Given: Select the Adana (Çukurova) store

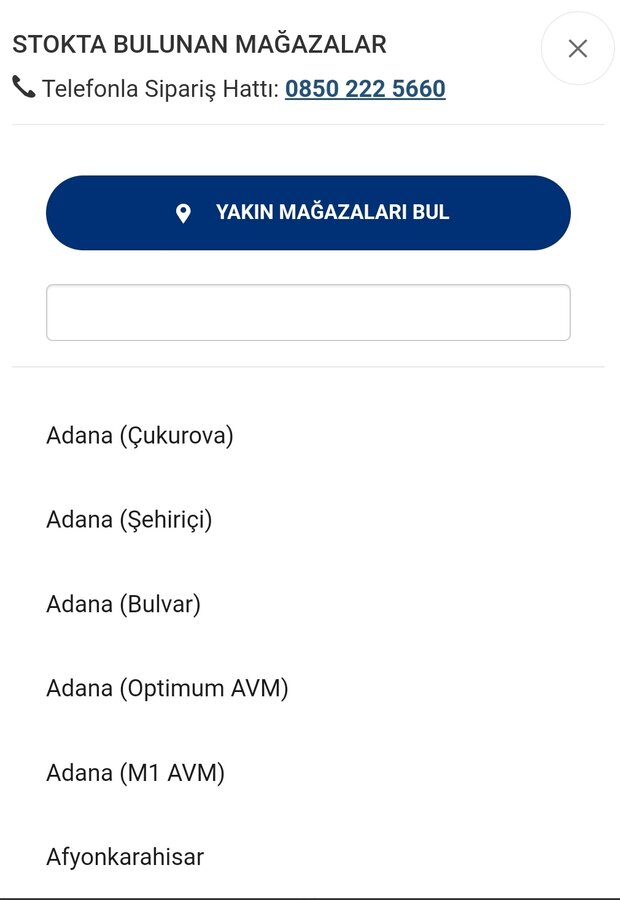Looking at the screenshot, I should (140, 436).
